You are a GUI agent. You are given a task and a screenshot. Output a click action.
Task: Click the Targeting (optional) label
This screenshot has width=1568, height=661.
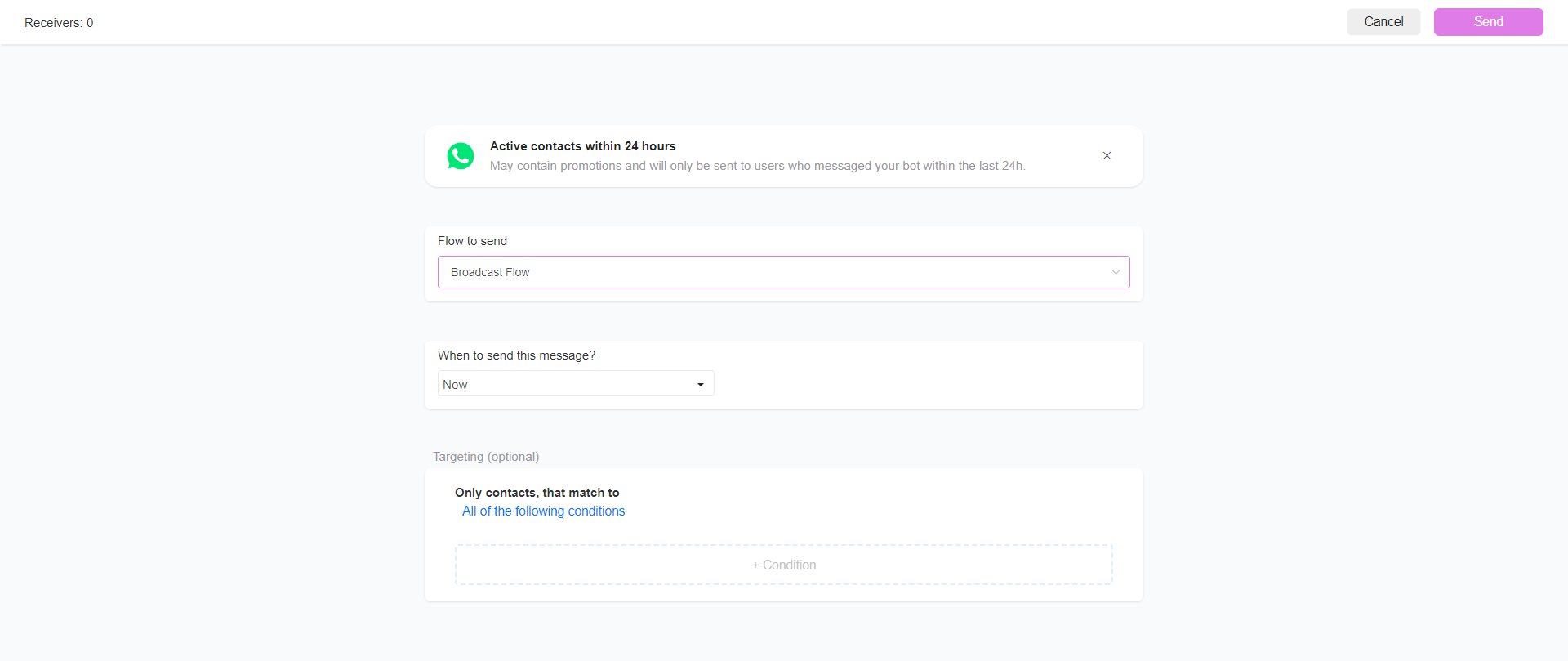486,457
